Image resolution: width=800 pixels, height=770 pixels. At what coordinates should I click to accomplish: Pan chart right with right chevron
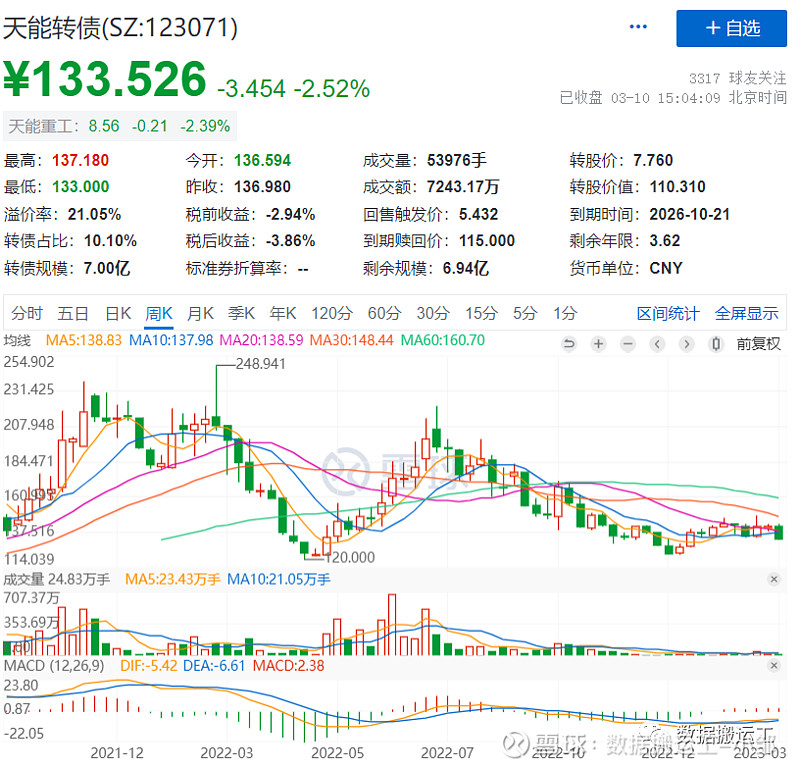[686, 344]
